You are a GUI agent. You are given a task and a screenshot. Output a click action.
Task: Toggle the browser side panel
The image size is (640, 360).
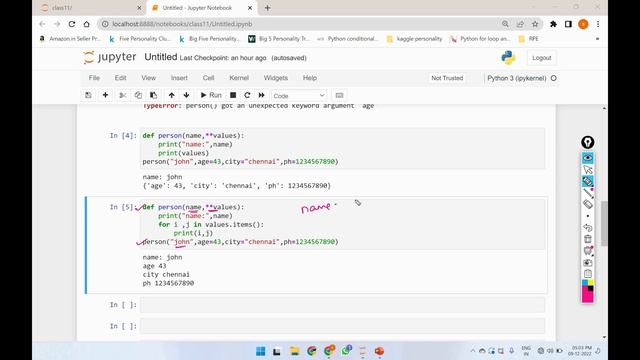coord(568,24)
